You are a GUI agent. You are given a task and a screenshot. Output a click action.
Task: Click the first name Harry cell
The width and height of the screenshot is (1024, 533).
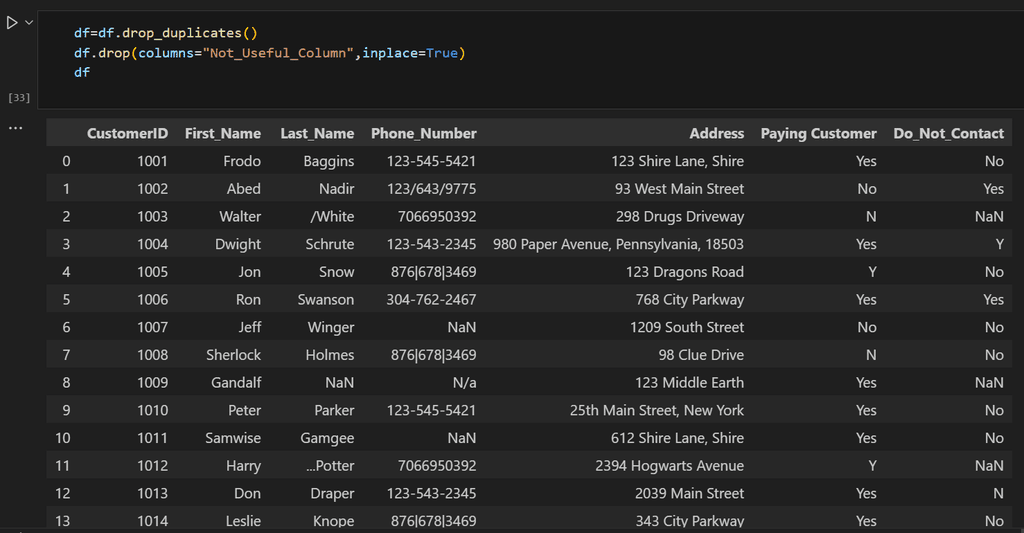(244, 466)
